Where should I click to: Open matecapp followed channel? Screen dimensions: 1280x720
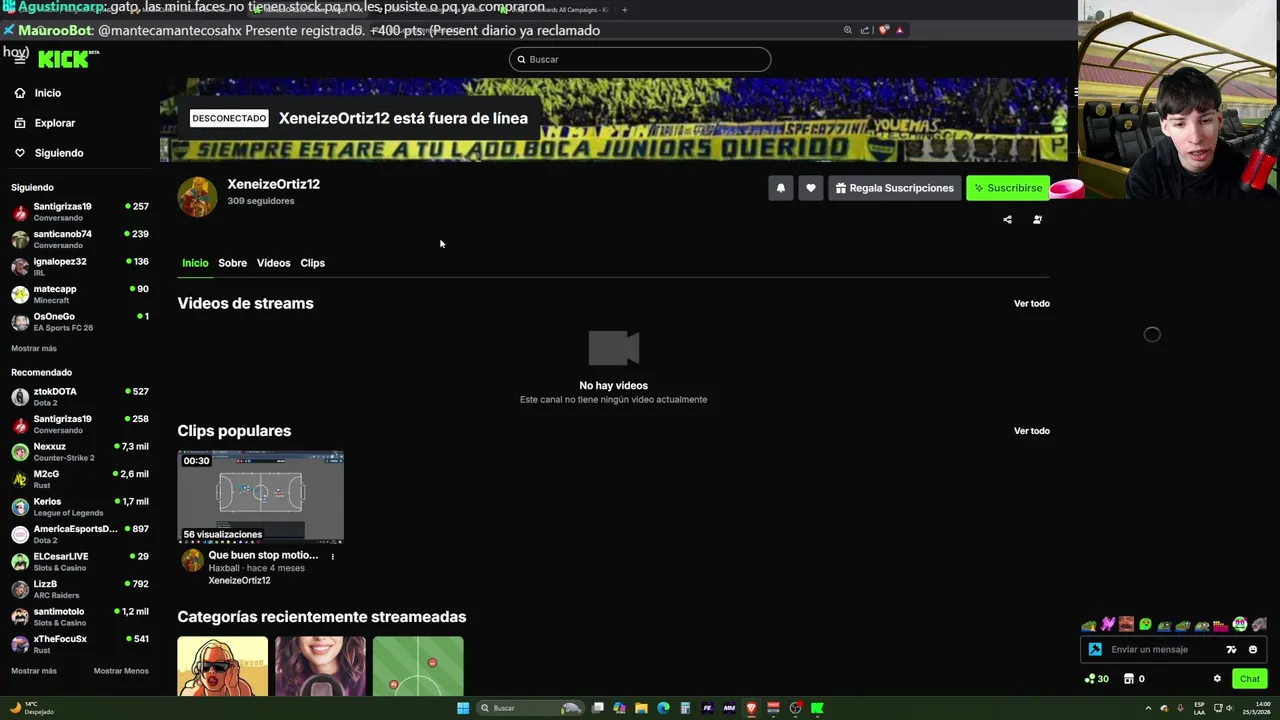pos(80,295)
